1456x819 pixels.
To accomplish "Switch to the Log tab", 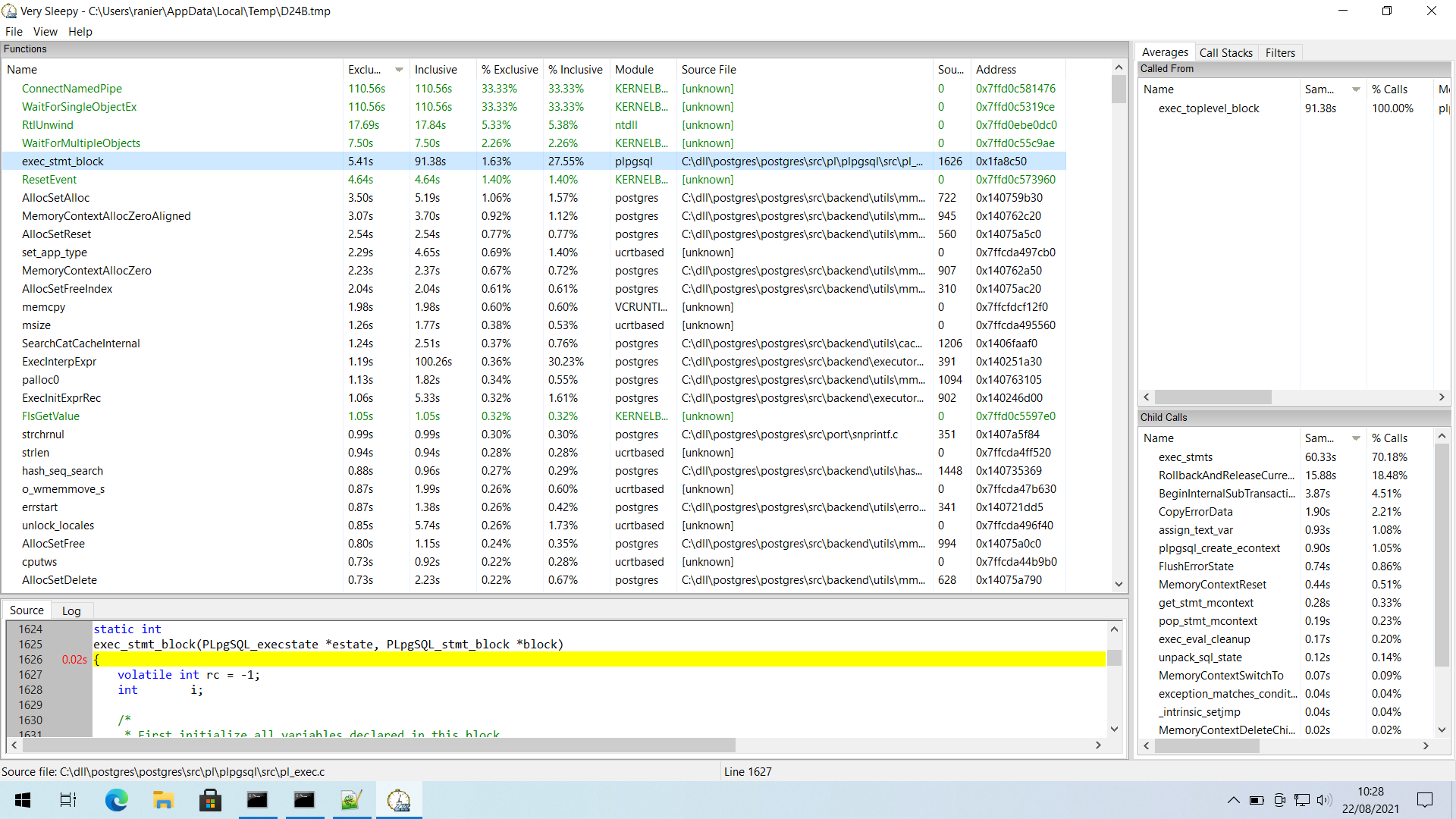I will [x=71, y=610].
